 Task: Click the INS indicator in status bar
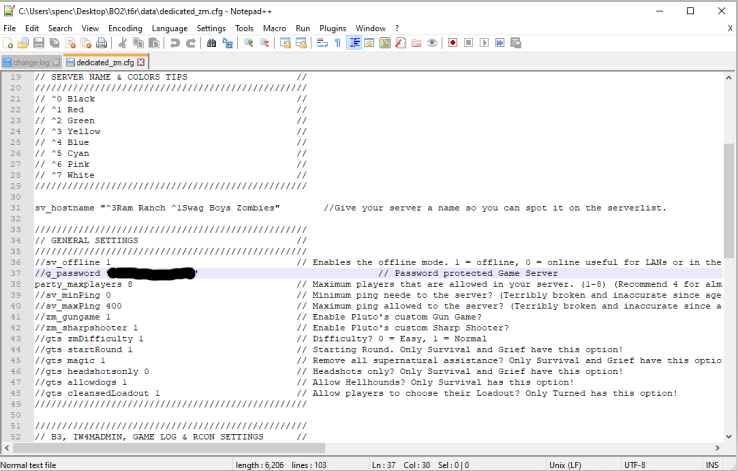[x=712, y=465]
